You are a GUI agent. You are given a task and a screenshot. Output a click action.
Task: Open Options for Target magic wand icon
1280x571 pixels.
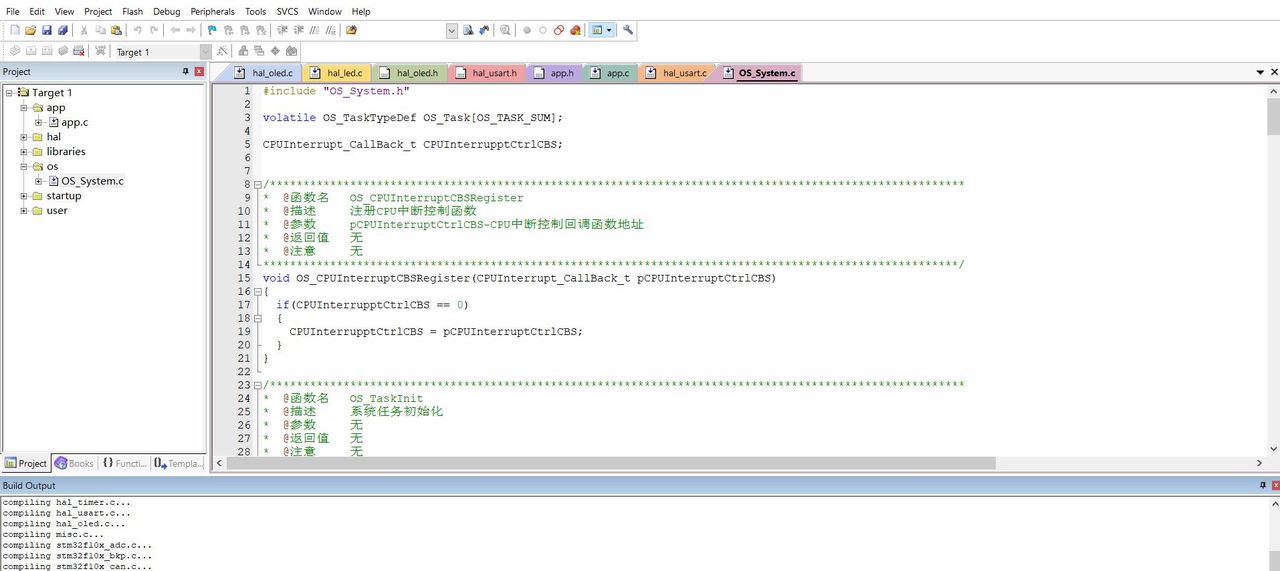coord(222,51)
